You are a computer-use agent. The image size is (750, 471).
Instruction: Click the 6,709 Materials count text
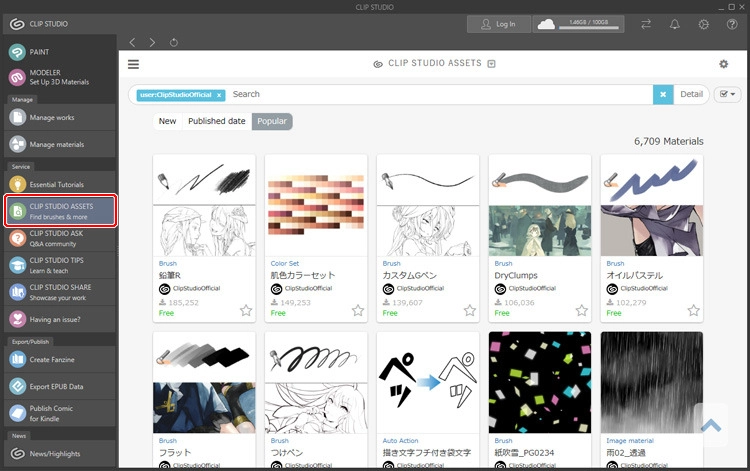click(x=669, y=141)
